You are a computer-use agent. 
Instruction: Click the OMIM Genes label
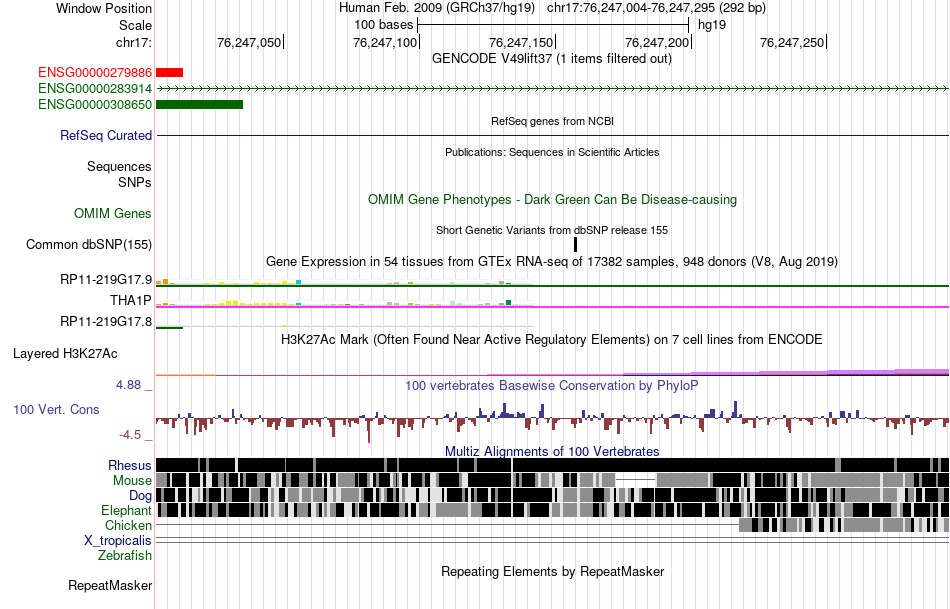[x=113, y=213]
